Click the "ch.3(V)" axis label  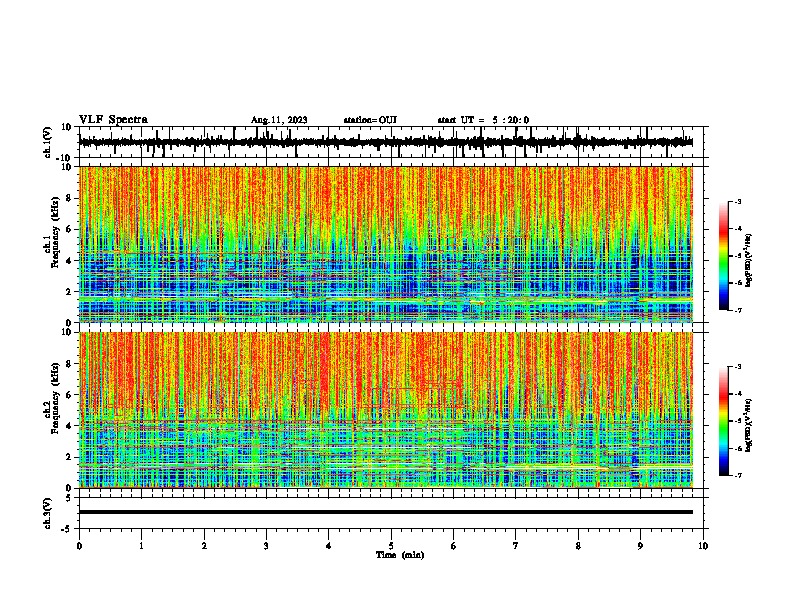[x=47, y=513]
